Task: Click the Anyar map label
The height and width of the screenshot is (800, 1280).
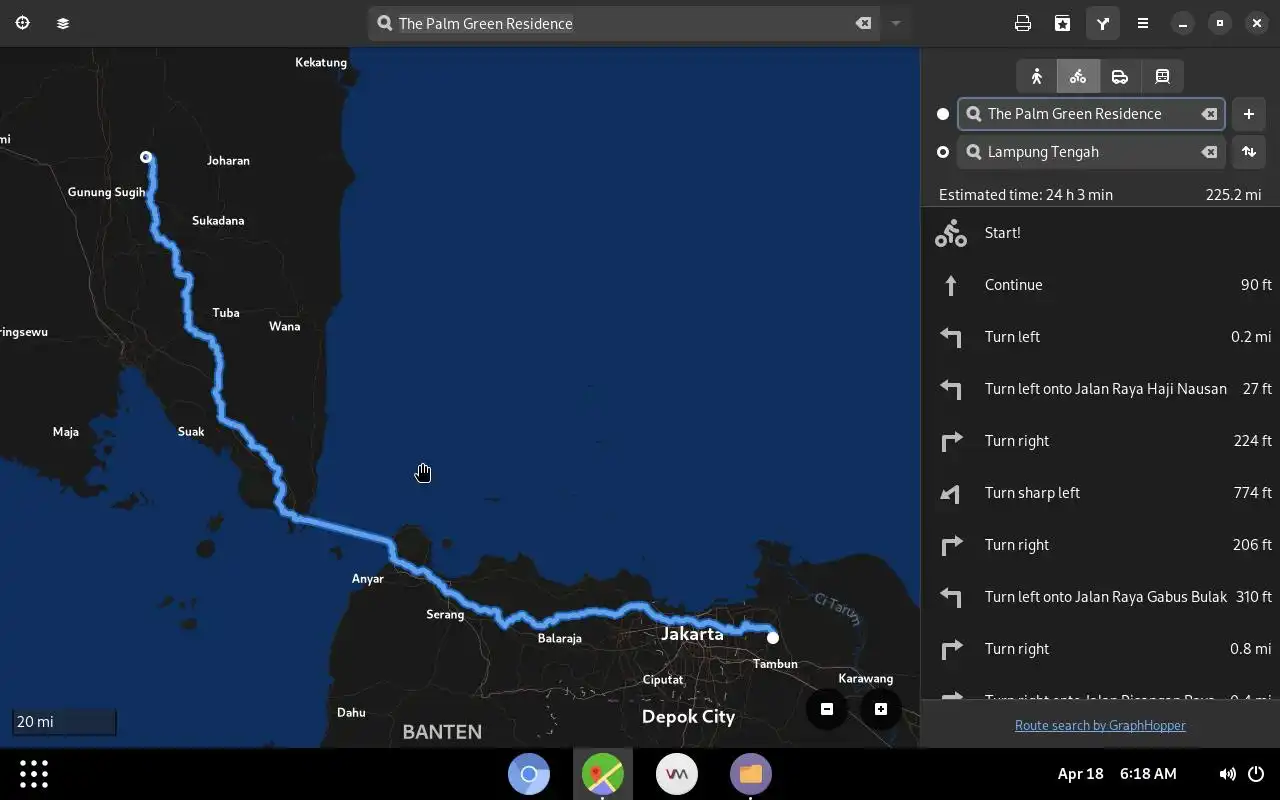Action: pyautogui.click(x=368, y=578)
